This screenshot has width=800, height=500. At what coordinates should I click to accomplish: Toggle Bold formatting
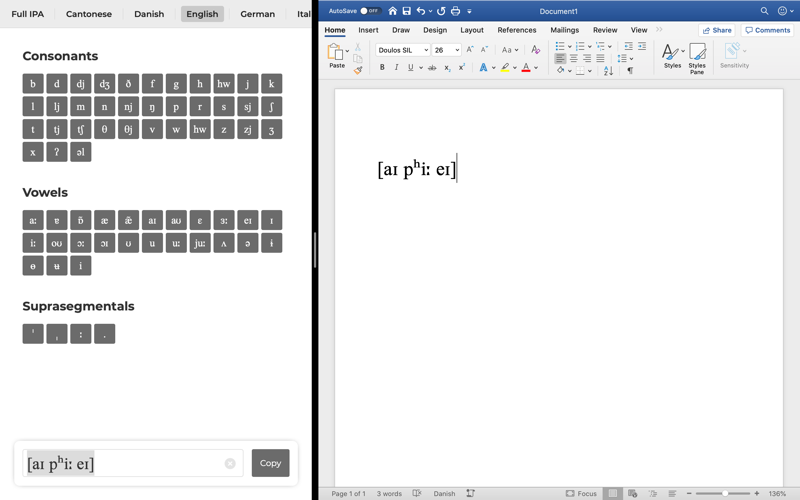pos(382,67)
